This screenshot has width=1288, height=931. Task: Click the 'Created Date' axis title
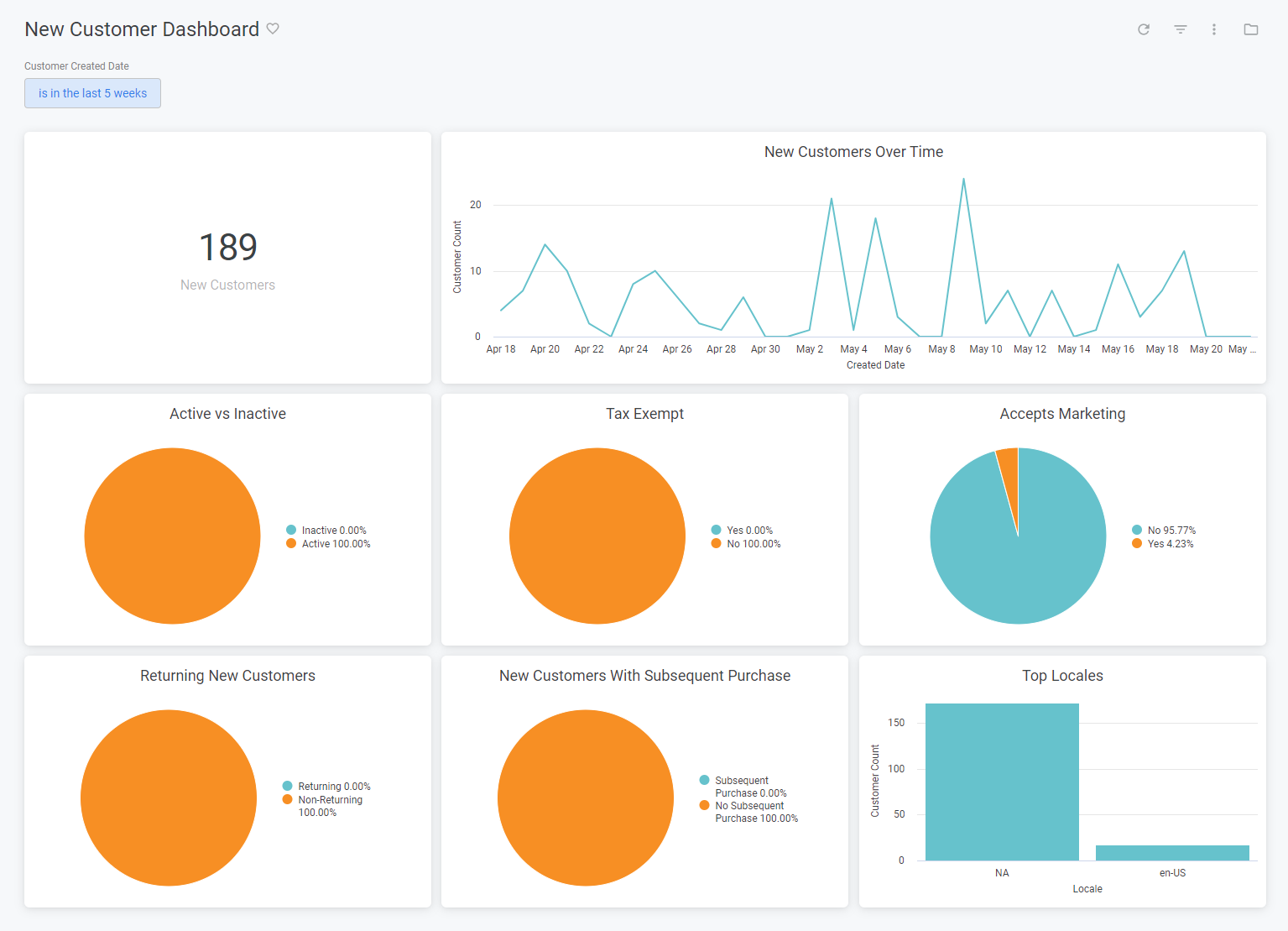875,365
